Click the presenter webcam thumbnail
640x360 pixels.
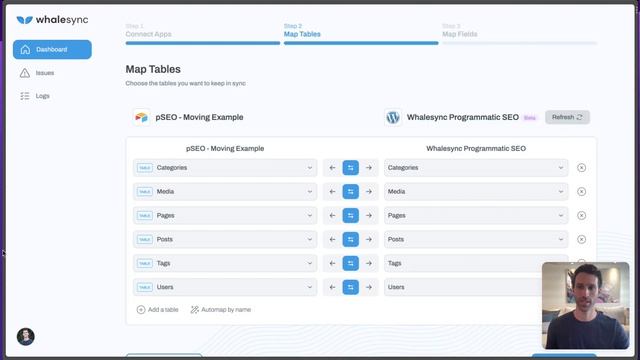coord(585,305)
